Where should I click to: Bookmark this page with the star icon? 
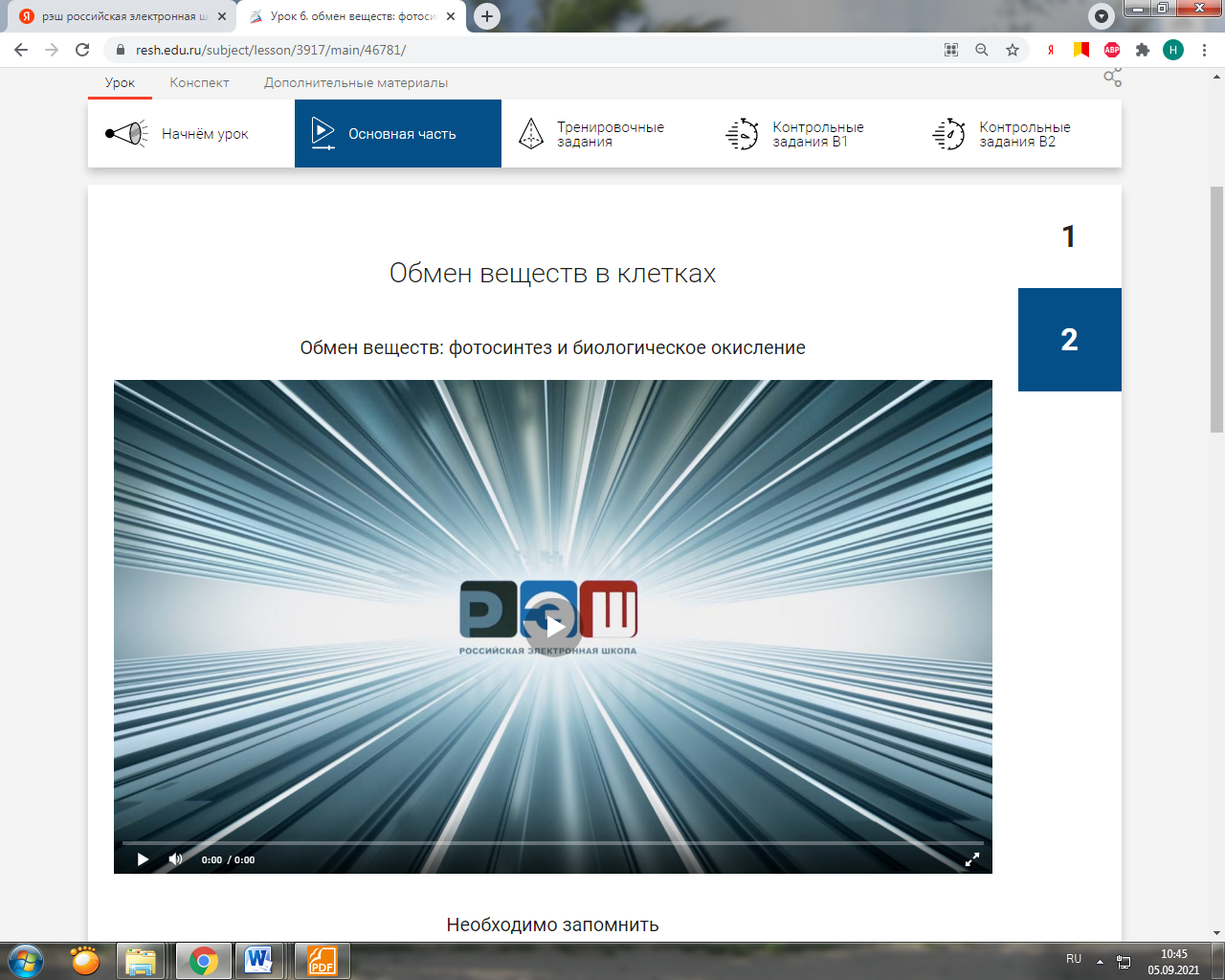tap(1013, 50)
